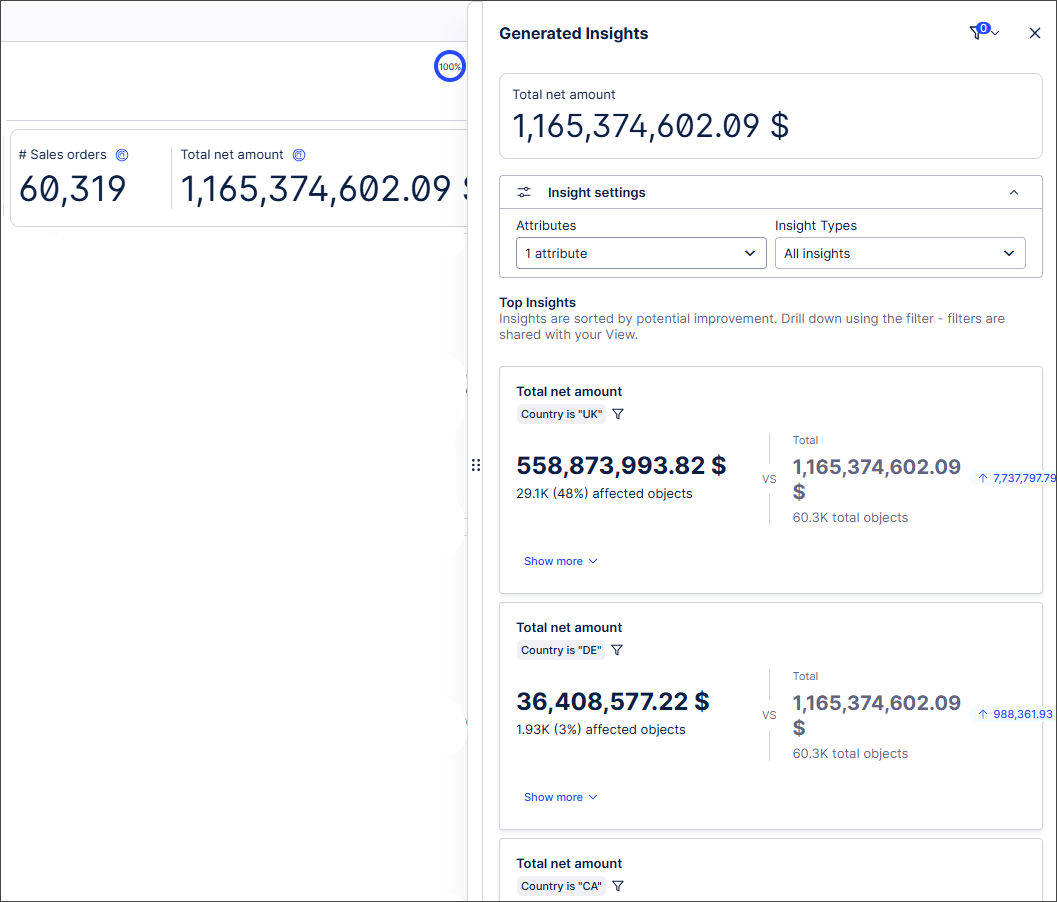Click the Total net amount summary card in panel

[771, 116]
